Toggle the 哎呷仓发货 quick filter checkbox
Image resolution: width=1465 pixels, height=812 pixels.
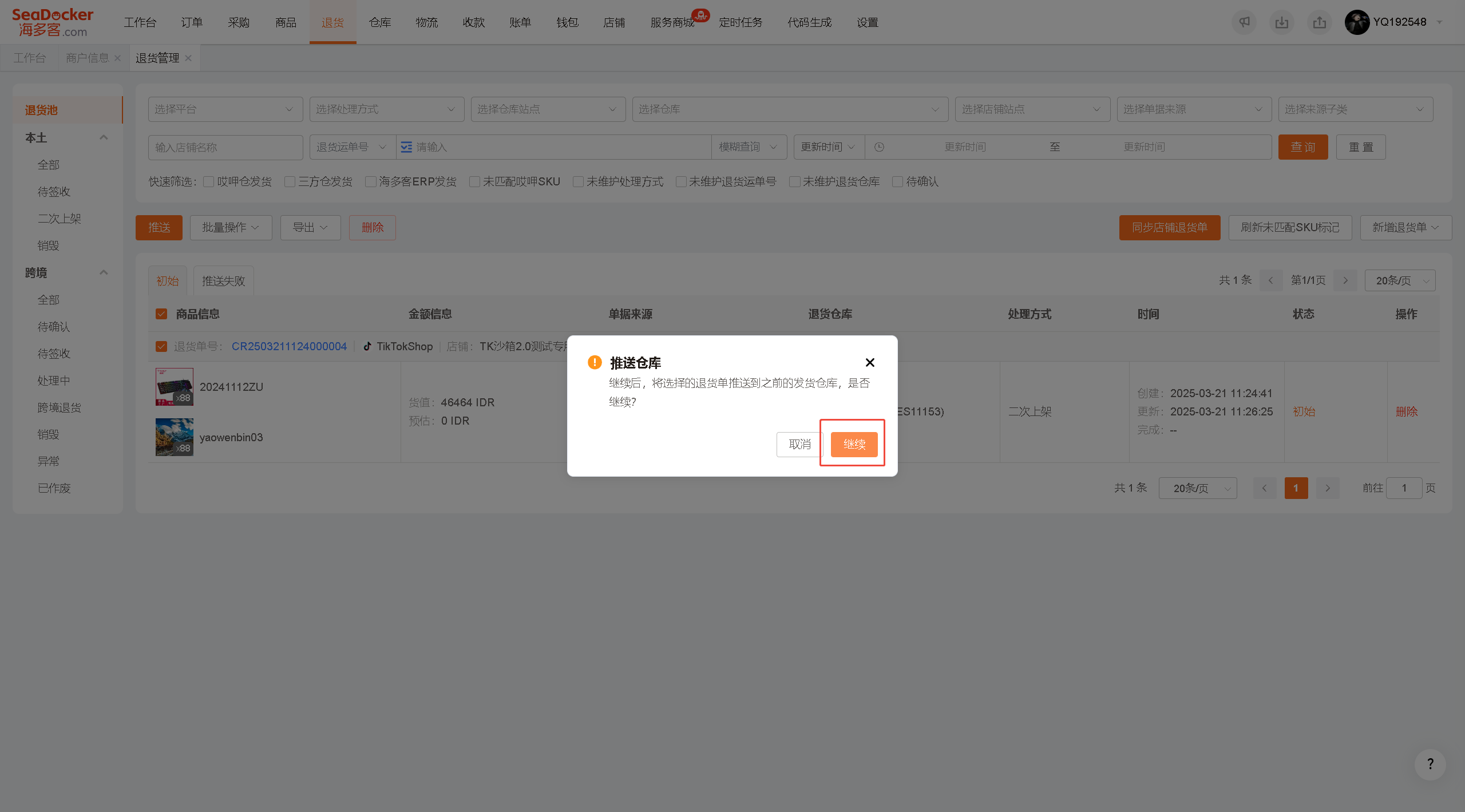click(209, 182)
